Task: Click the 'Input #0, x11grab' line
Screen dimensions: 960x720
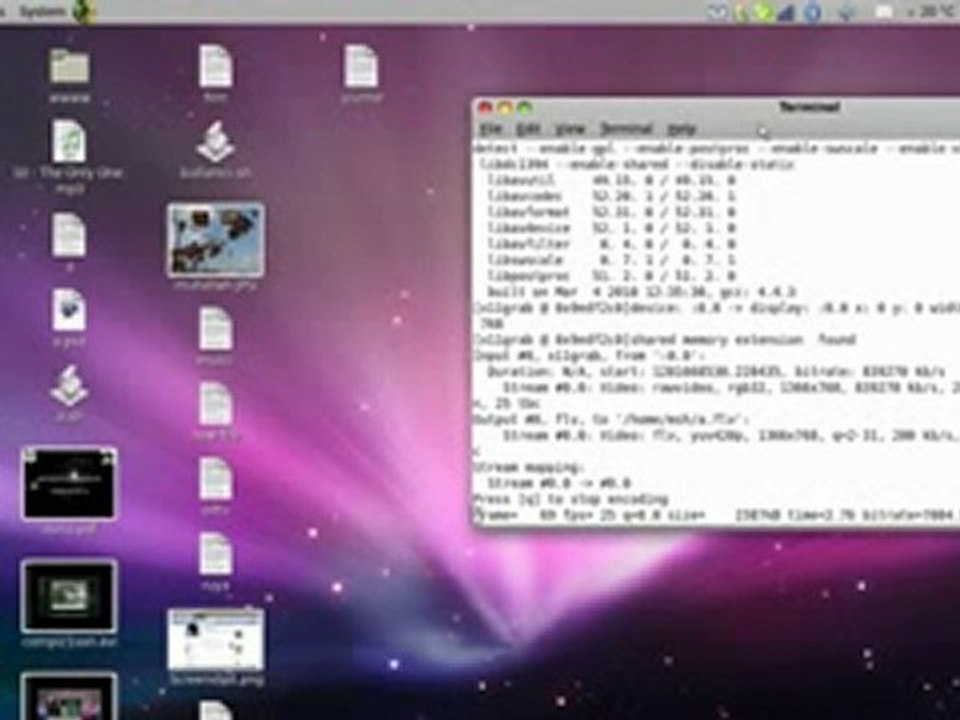Action: [590, 355]
